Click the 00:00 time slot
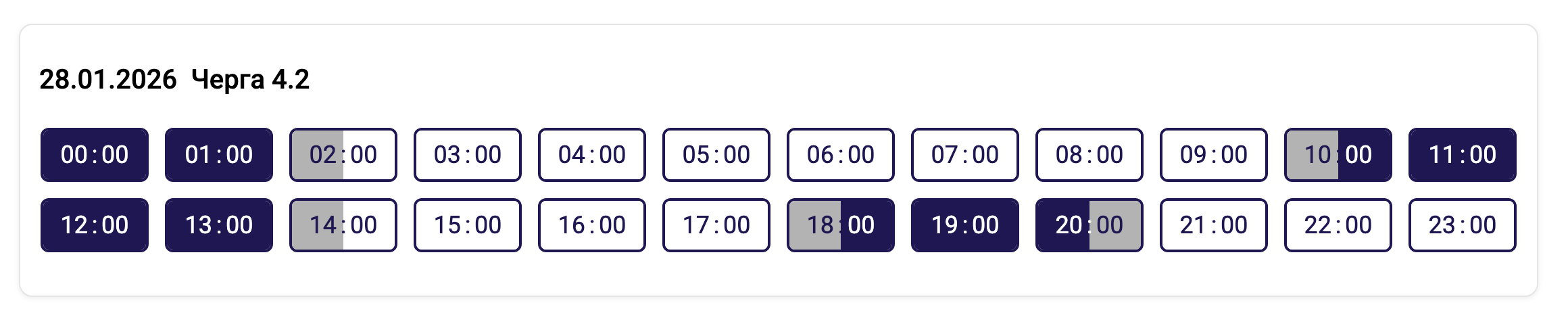 (95, 155)
